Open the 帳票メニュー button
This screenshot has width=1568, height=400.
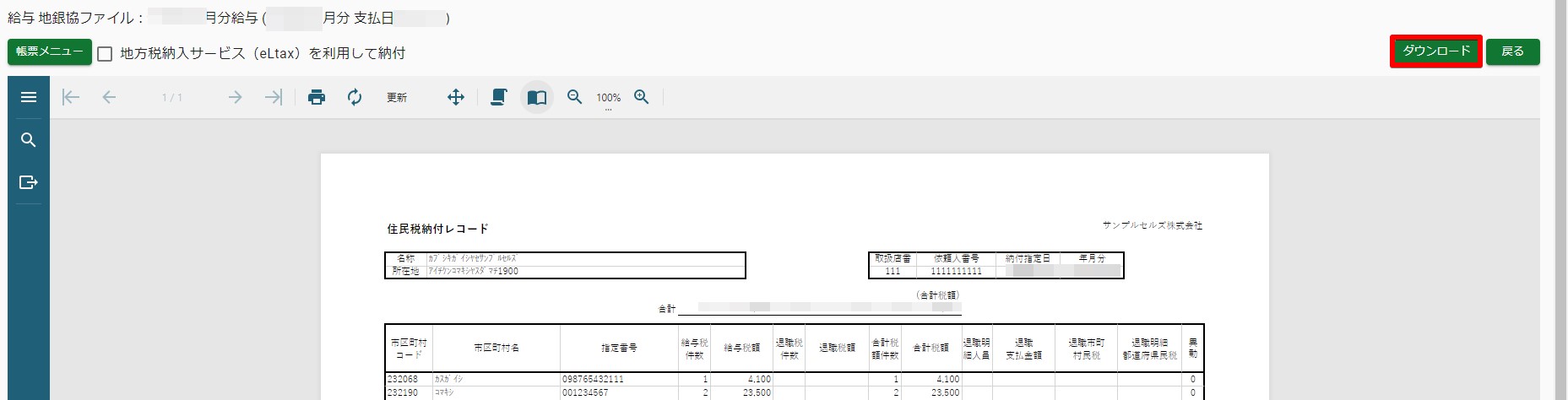click(x=50, y=51)
